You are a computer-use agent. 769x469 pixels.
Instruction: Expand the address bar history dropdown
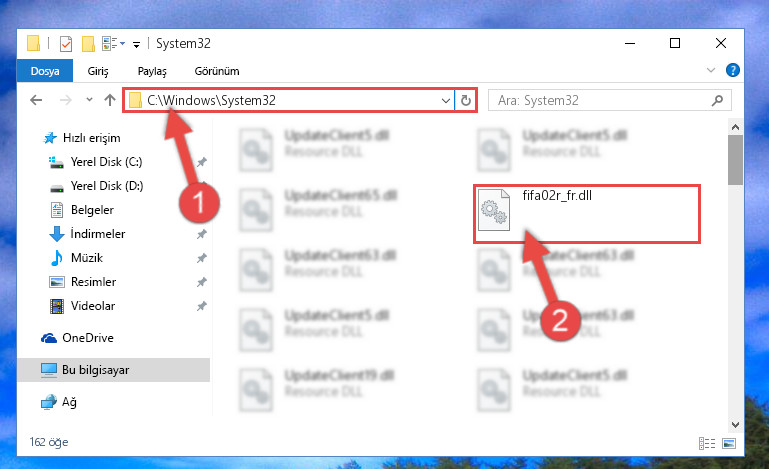click(445, 101)
